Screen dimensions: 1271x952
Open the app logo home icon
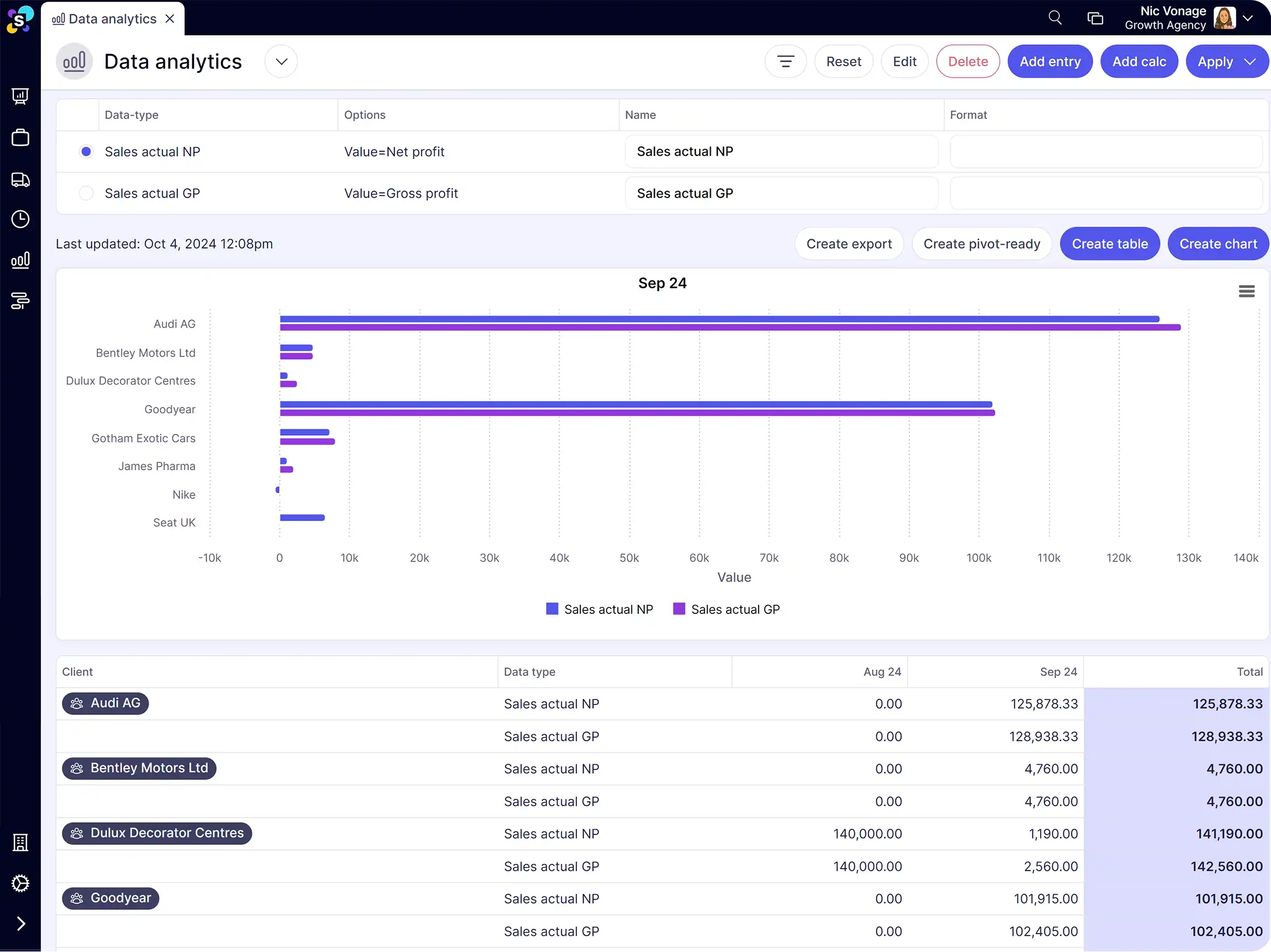pos(20,19)
